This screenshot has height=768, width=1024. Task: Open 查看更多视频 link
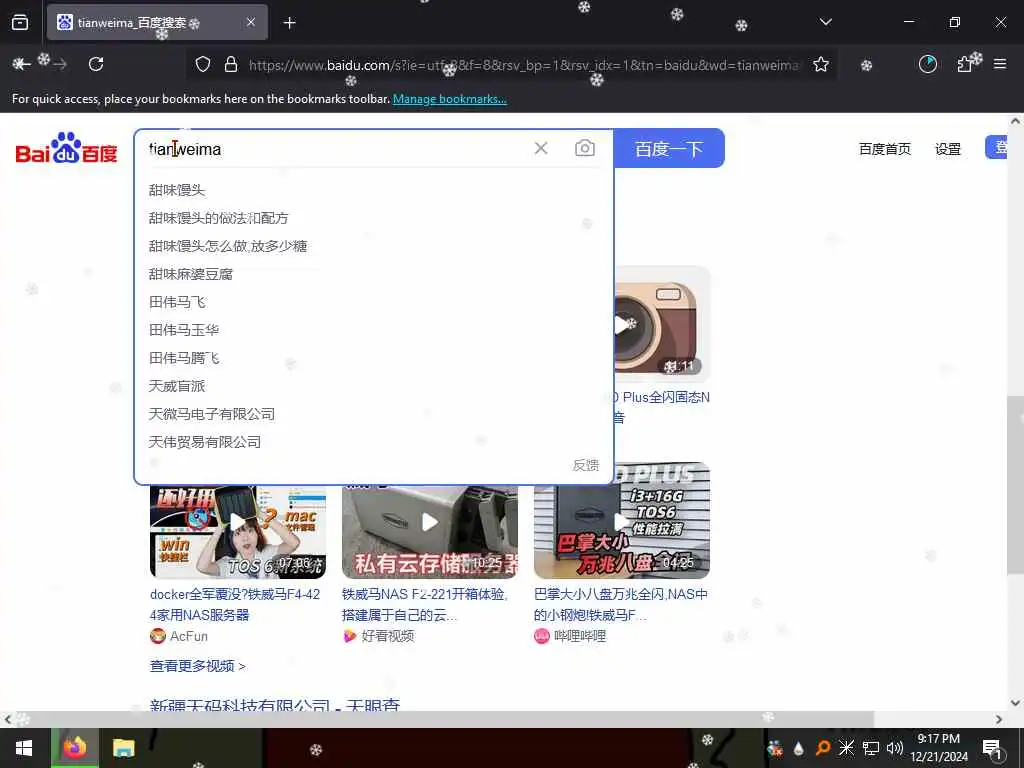(x=198, y=666)
